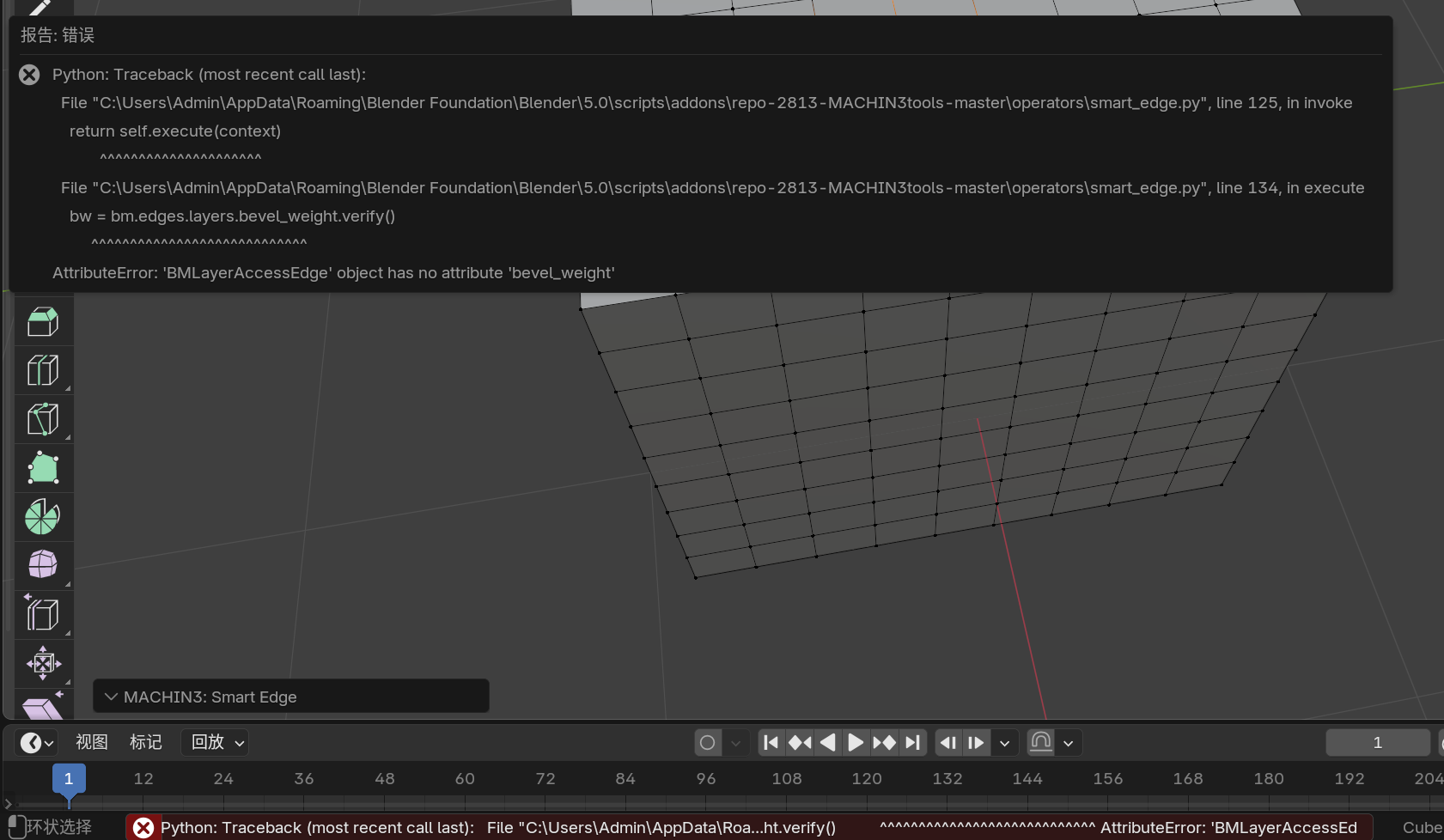The width and height of the screenshot is (1444, 840).
Task: Open the 回放 playback dropdown
Action: click(x=217, y=742)
